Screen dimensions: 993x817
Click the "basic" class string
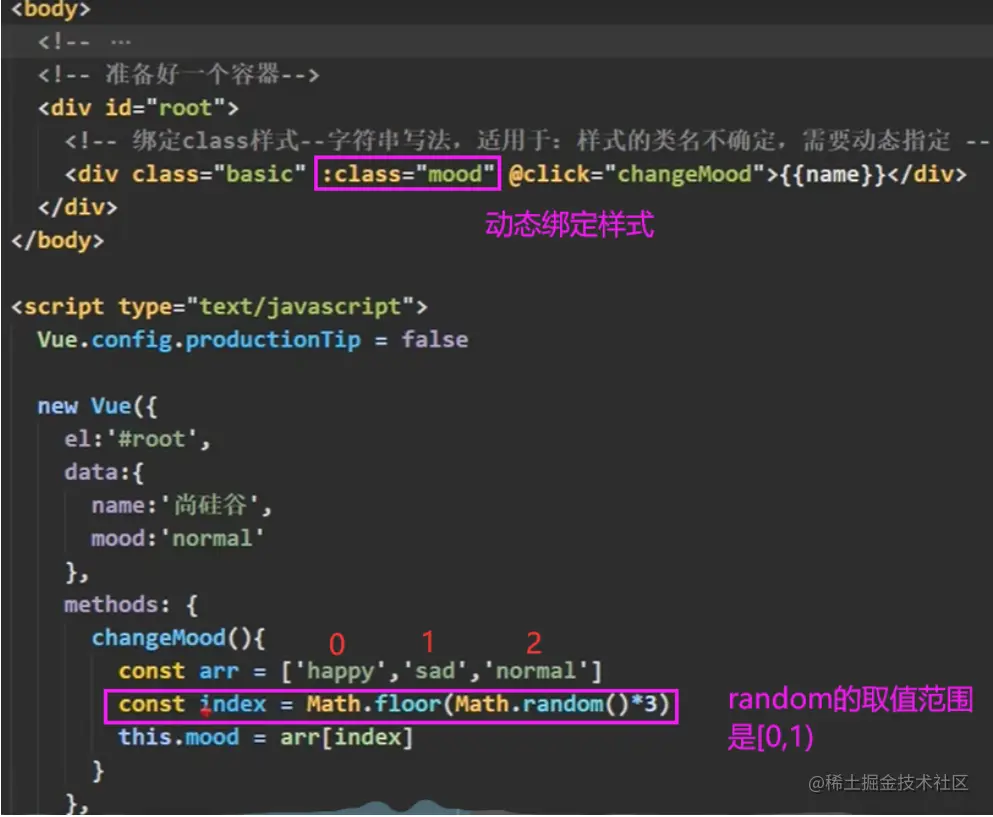(260, 174)
